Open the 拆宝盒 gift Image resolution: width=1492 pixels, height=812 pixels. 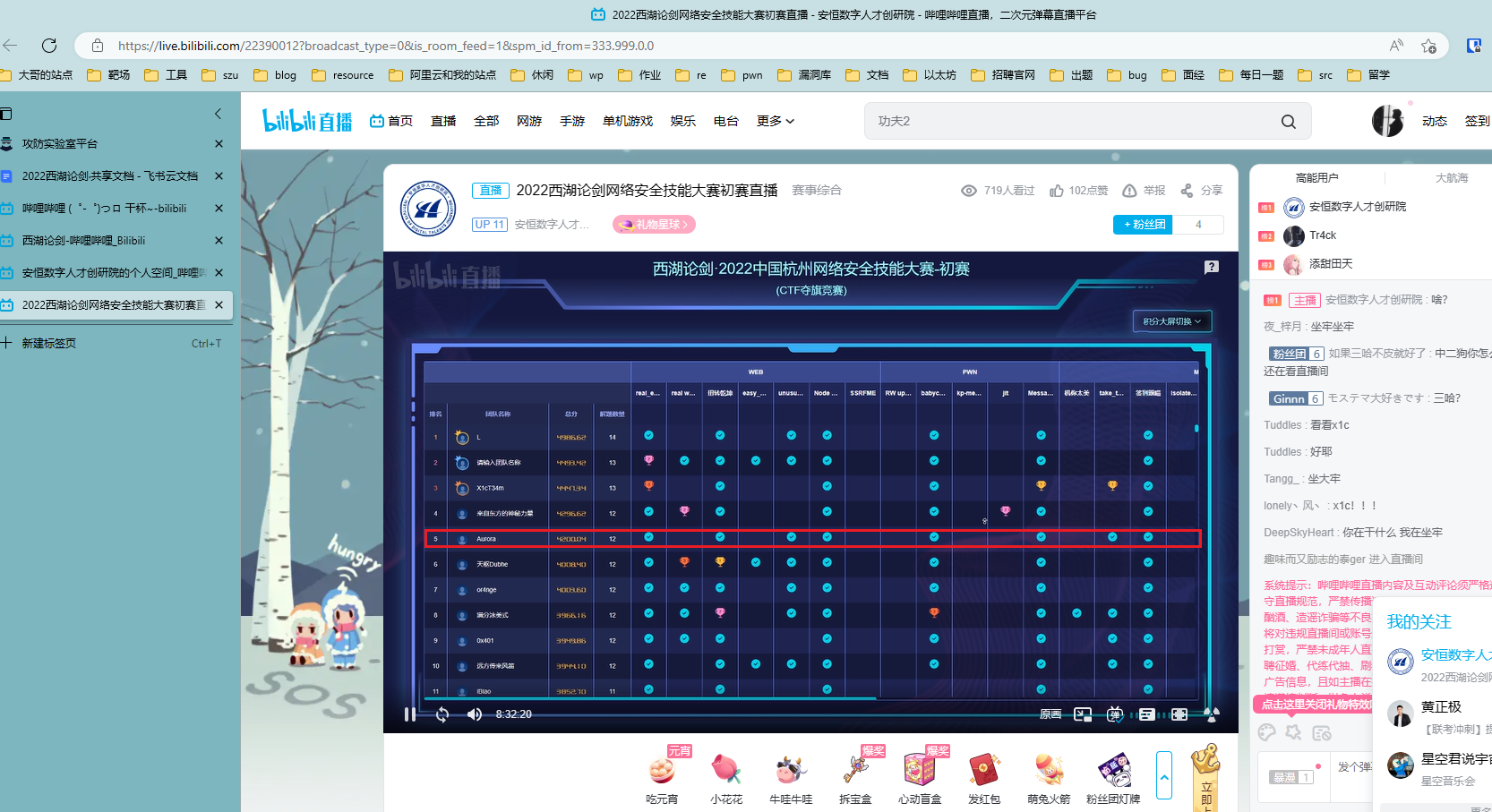(855, 776)
